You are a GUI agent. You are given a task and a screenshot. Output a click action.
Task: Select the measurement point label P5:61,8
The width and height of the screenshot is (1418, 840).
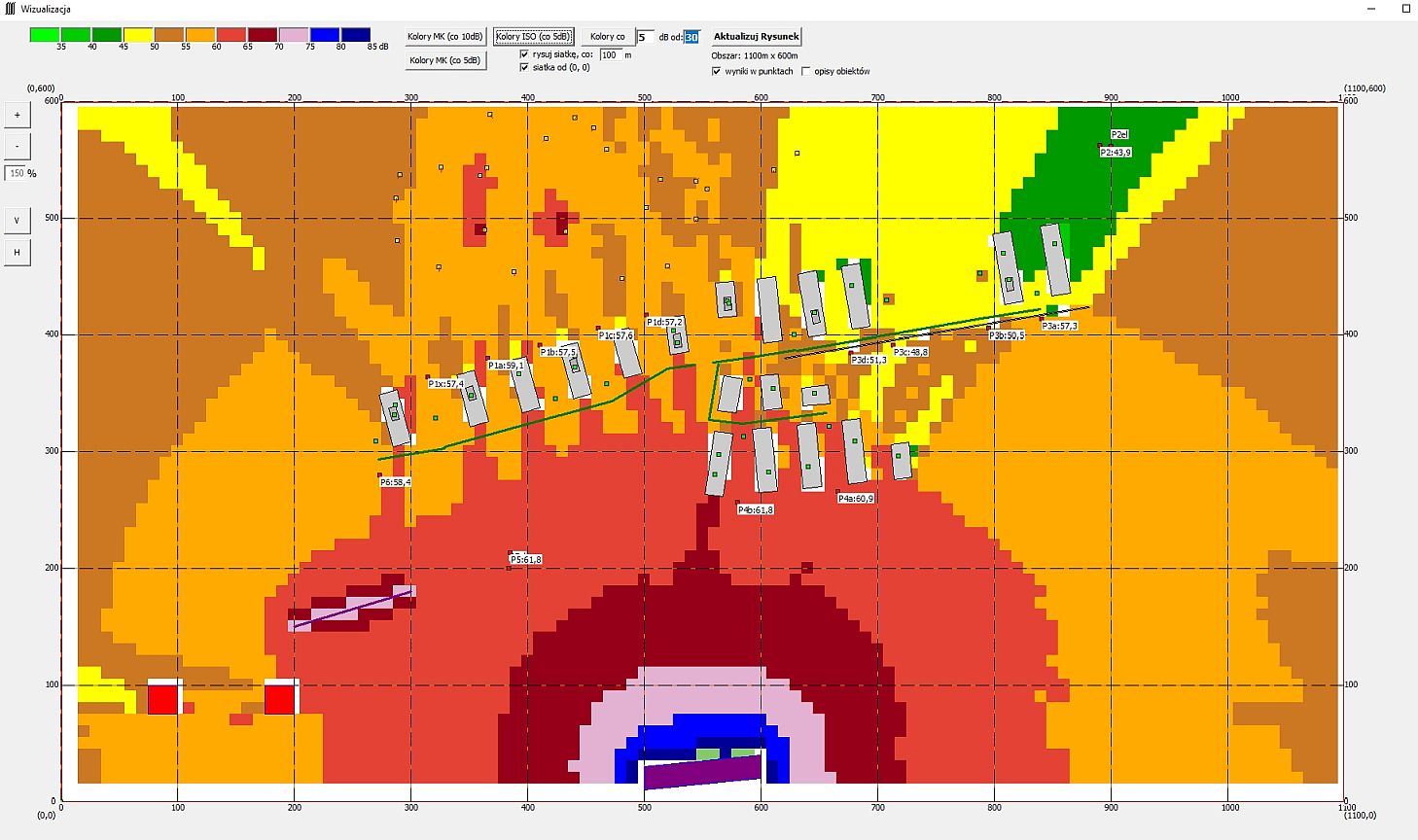point(526,559)
